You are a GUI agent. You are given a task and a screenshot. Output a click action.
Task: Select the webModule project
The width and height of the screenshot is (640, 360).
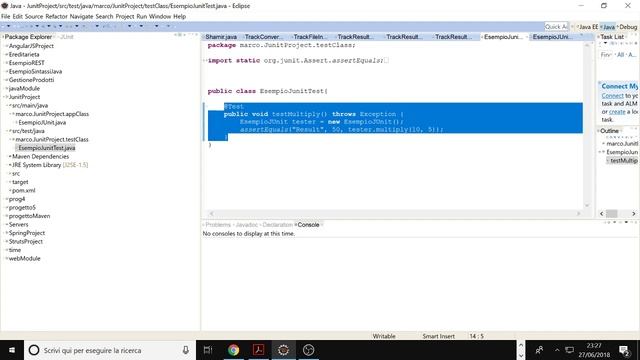click(24, 259)
